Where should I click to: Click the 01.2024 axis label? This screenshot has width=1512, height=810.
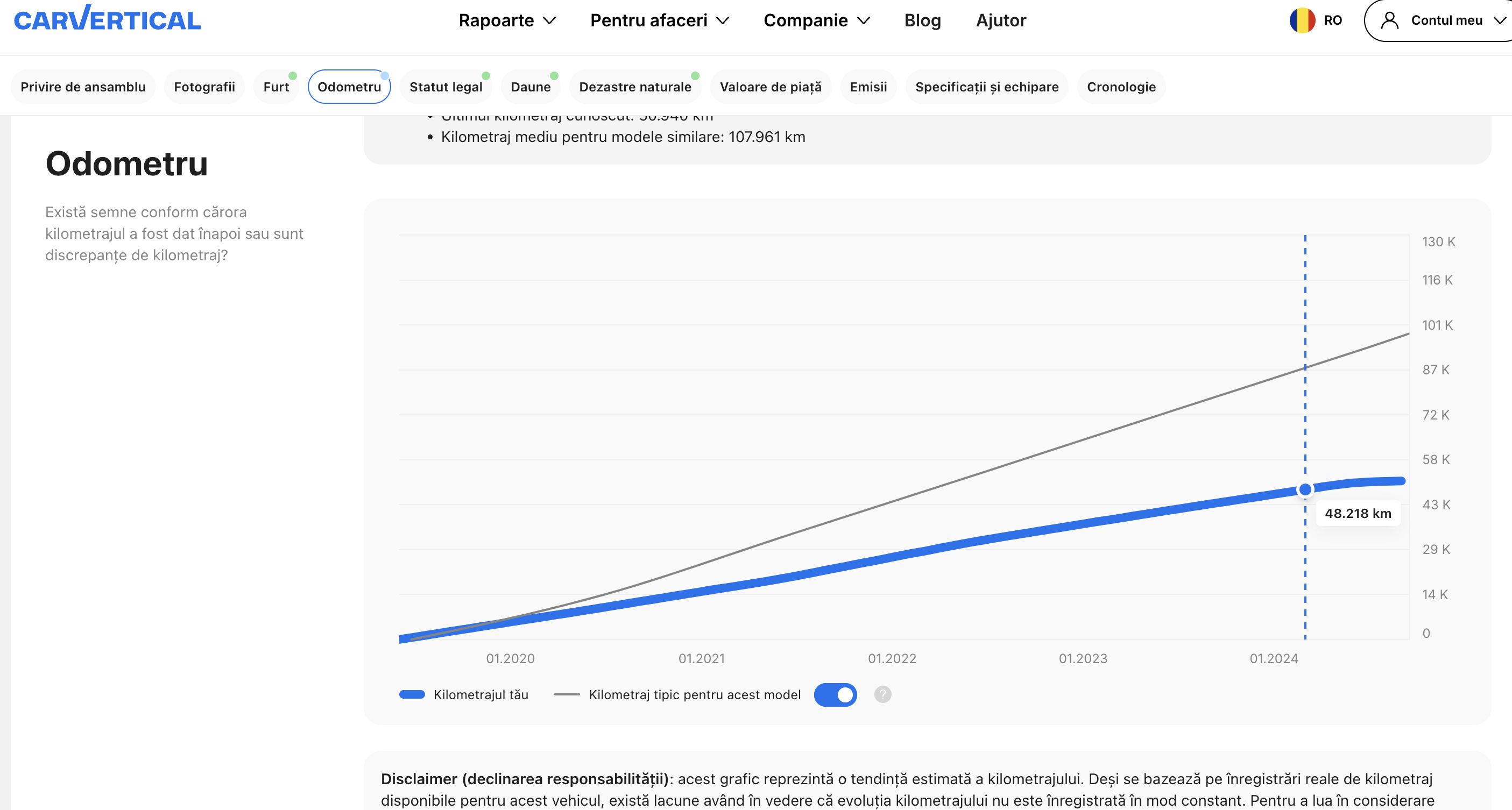[x=1274, y=658]
